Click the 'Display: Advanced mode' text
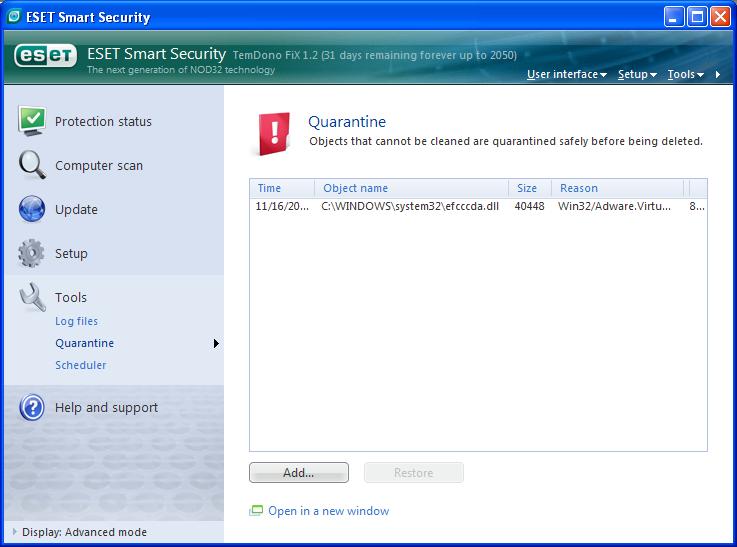Image resolution: width=737 pixels, height=547 pixels. [84, 532]
